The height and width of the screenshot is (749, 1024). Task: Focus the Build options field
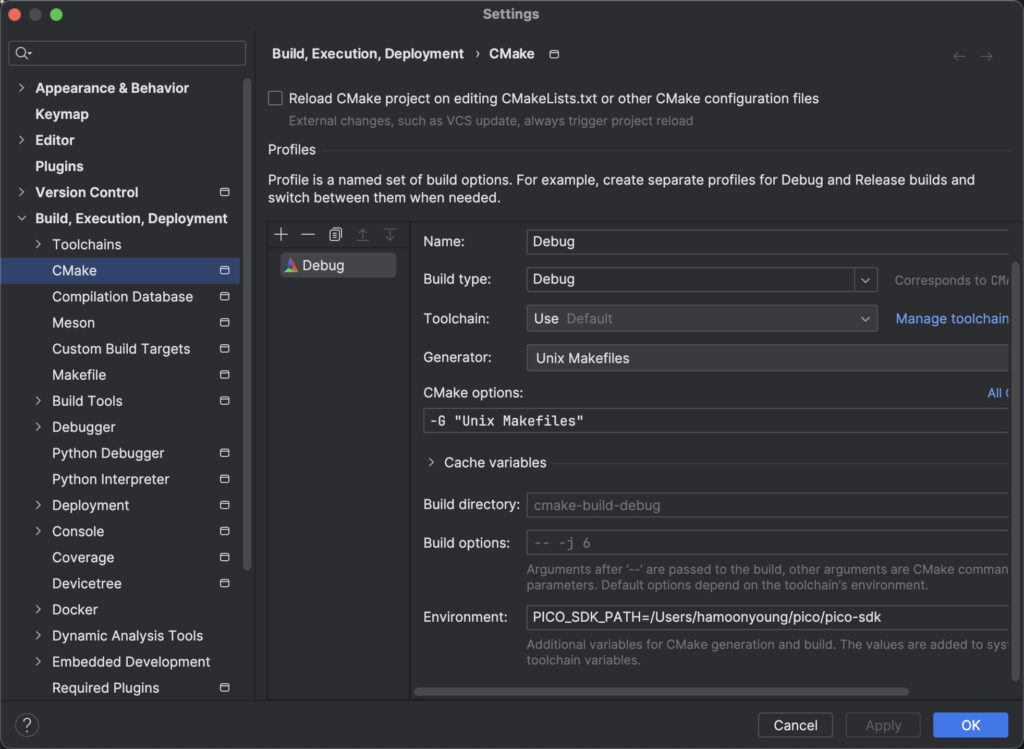767,543
